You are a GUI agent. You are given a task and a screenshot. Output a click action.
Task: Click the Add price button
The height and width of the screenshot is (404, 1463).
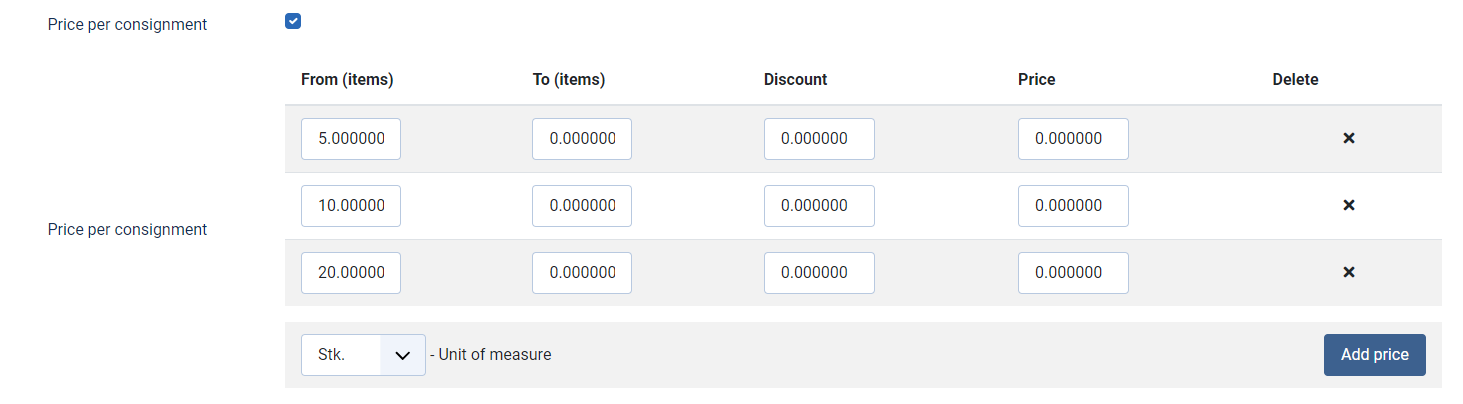click(x=1374, y=355)
